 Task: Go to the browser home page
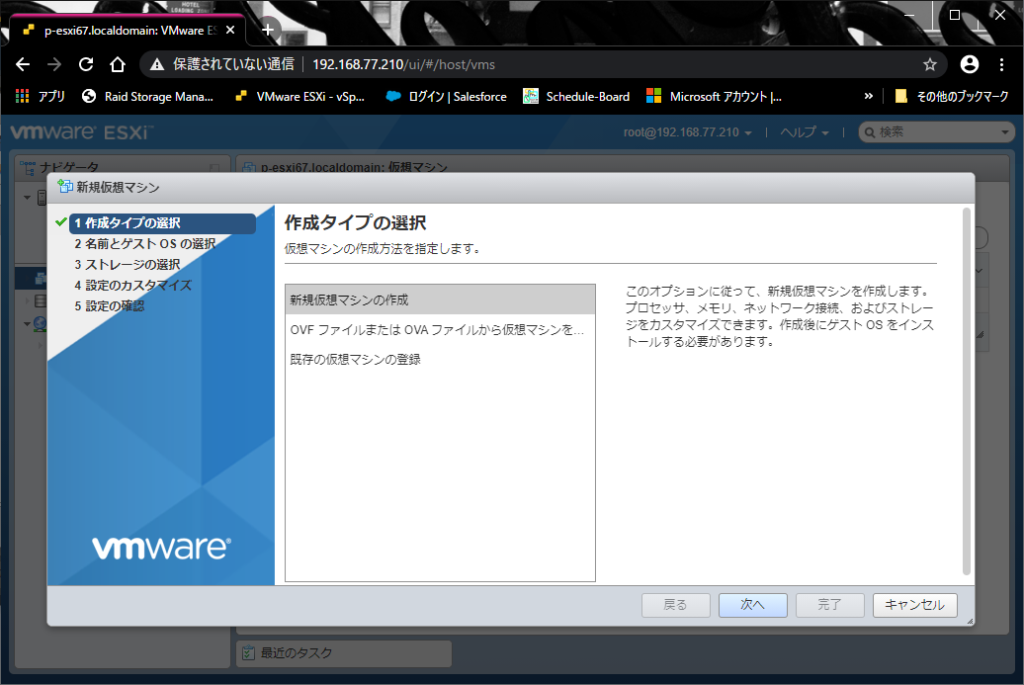(x=118, y=65)
